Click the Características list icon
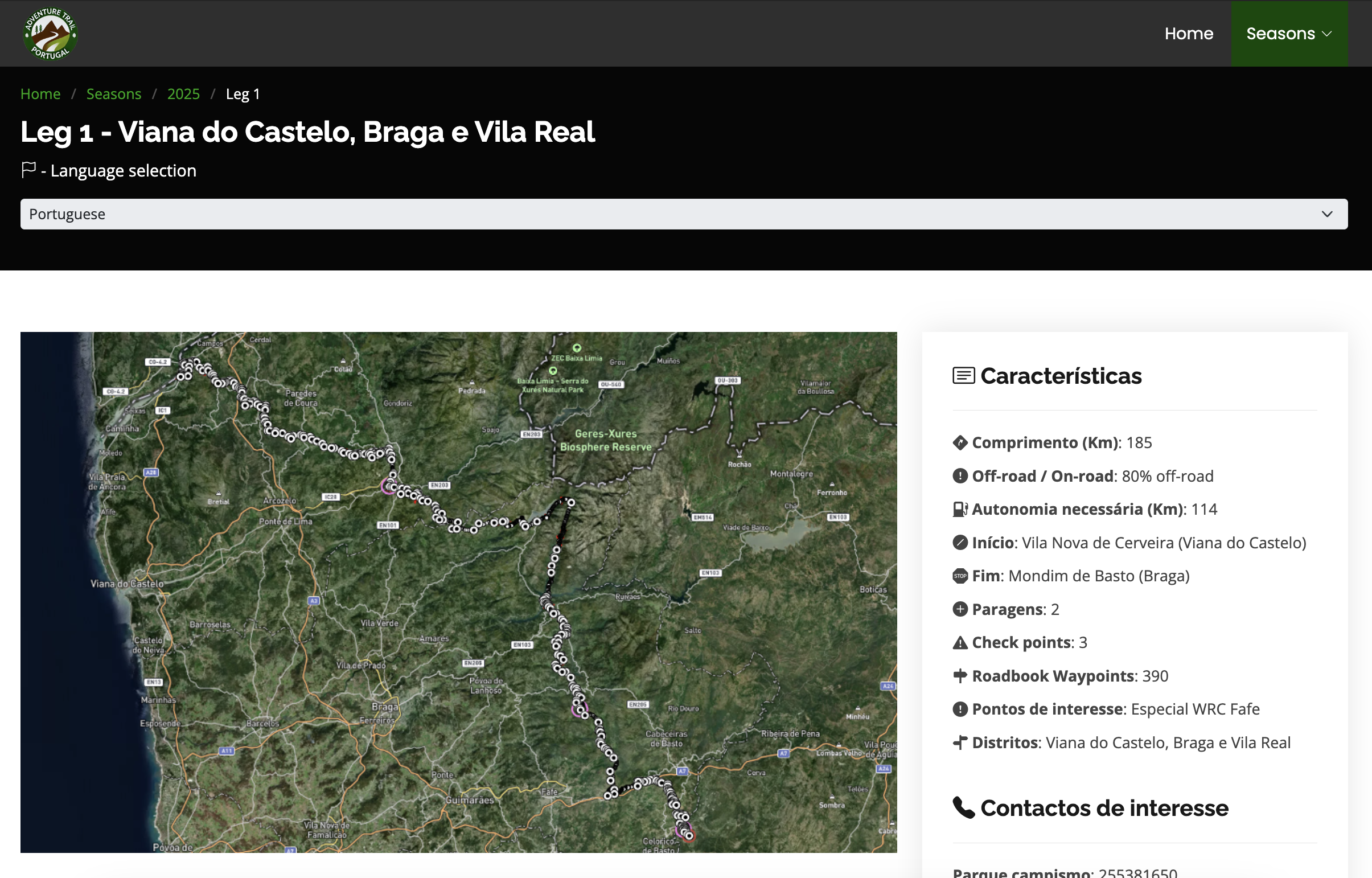This screenshot has width=1372, height=878. (963, 376)
